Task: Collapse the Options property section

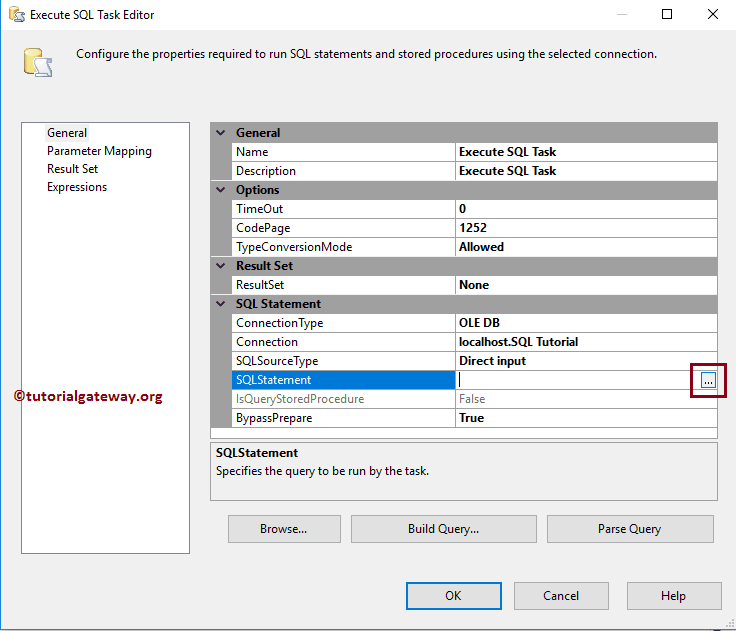Action: click(221, 190)
